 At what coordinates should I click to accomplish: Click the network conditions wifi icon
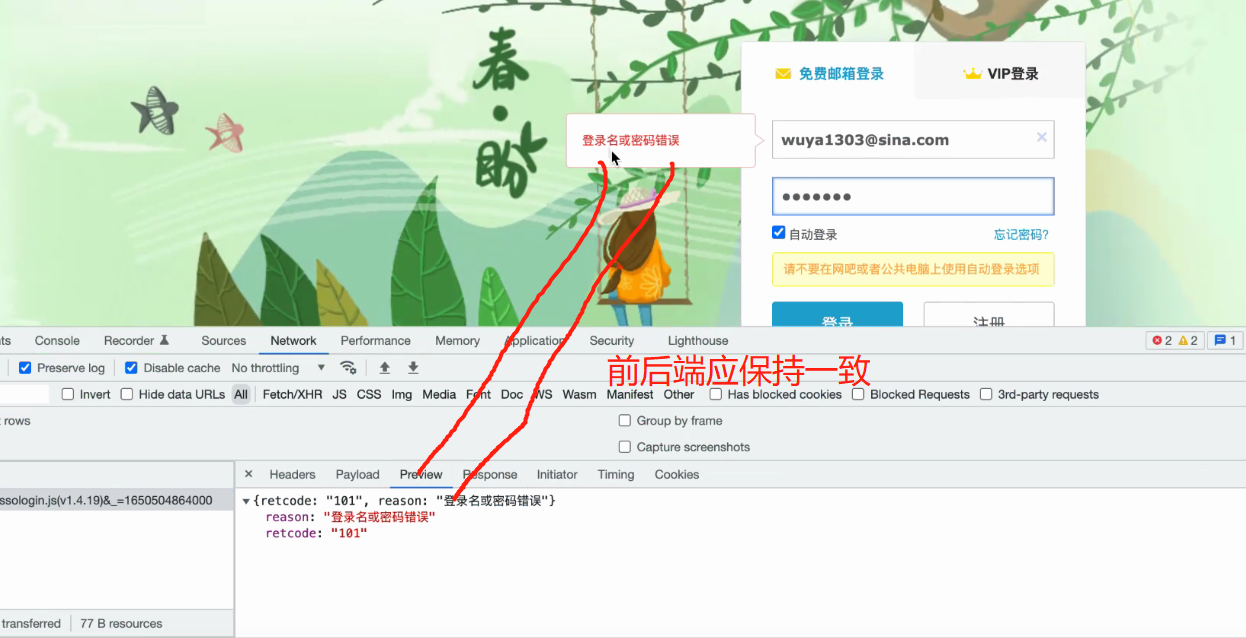(x=348, y=367)
